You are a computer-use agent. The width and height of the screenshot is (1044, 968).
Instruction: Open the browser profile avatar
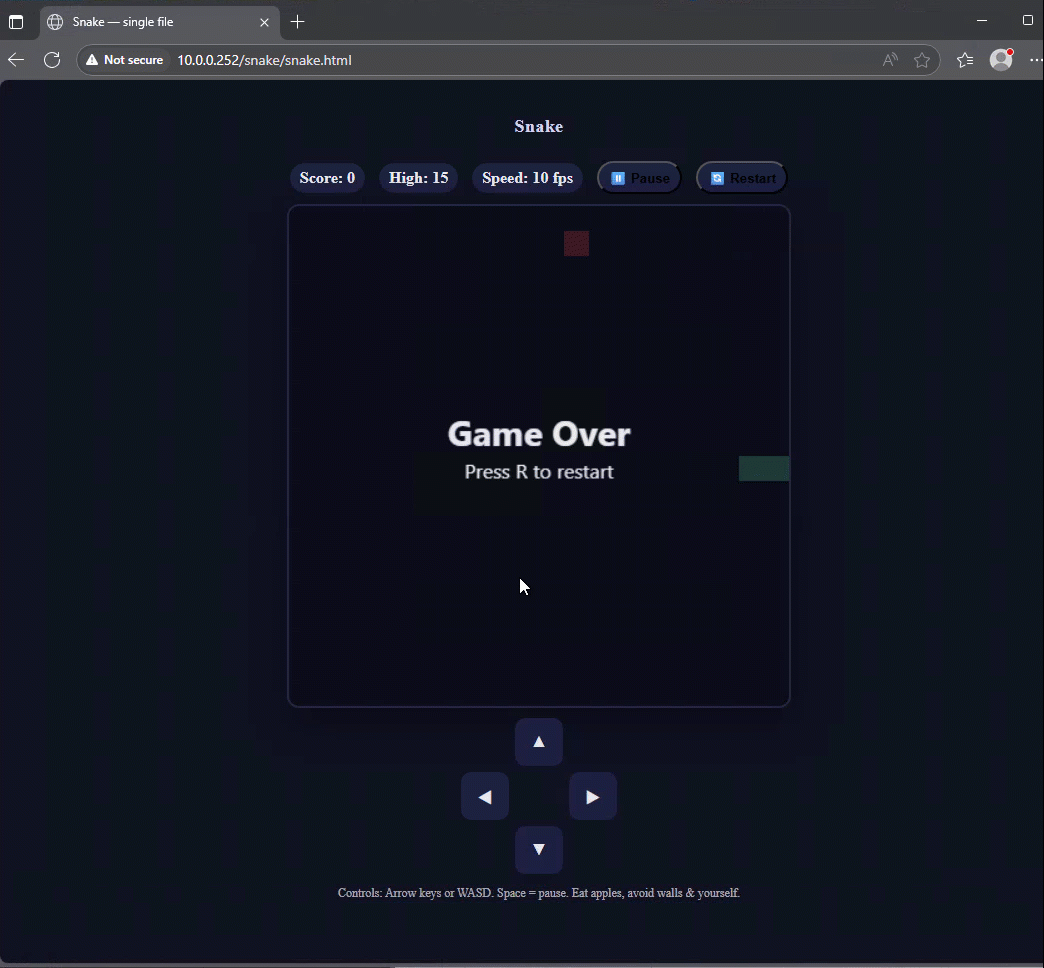pos(1000,60)
